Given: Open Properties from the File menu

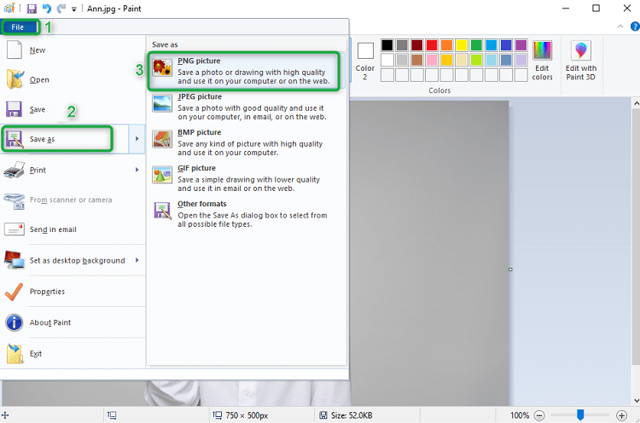Looking at the screenshot, I should 73,292.
